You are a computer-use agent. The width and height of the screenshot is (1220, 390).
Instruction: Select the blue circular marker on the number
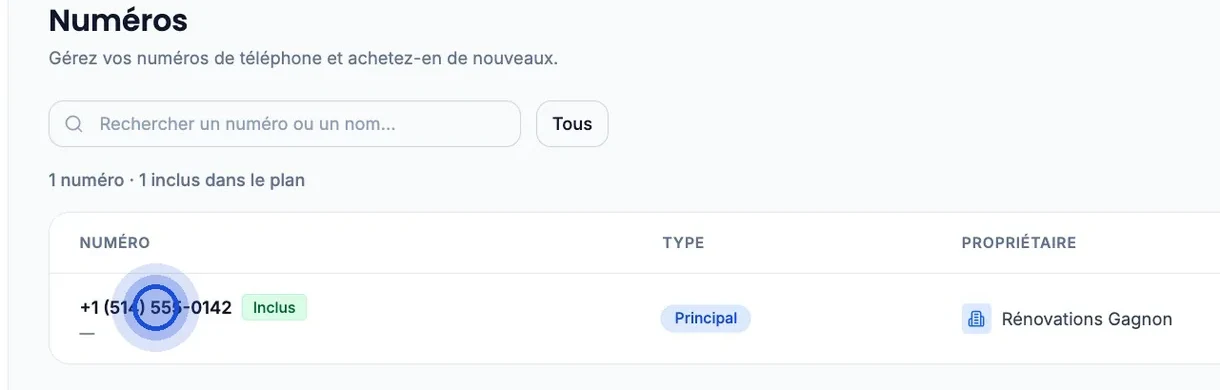[155, 308]
